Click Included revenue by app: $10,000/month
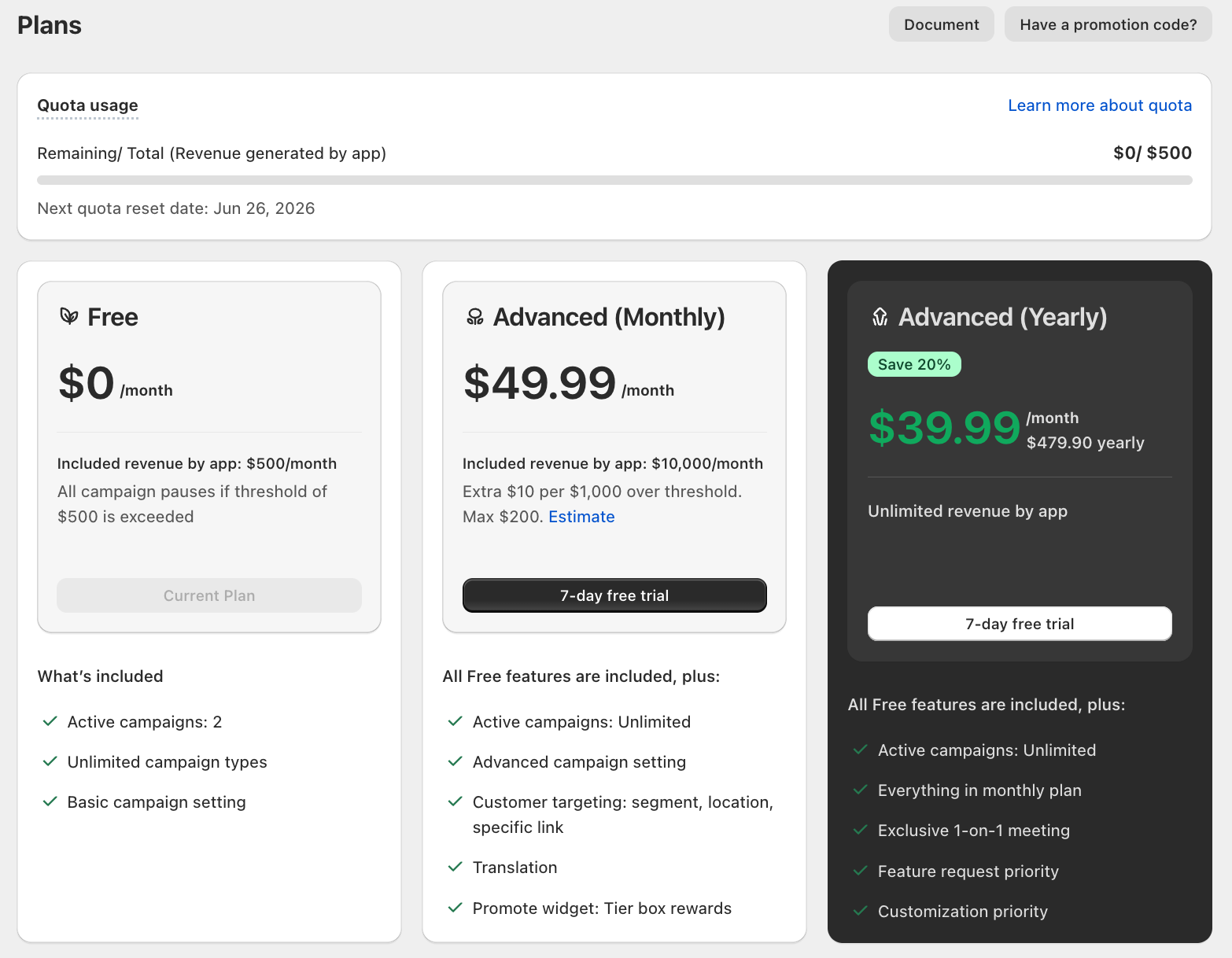The width and height of the screenshot is (1232, 958). point(613,463)
